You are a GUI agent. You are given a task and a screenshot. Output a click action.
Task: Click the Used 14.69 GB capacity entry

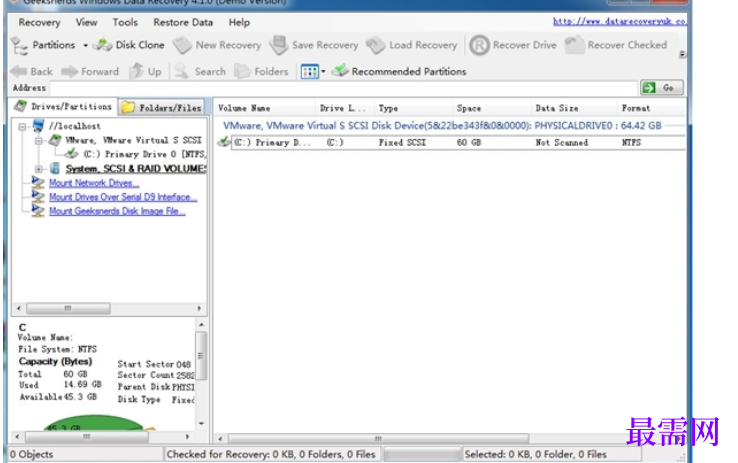(60, 385)
